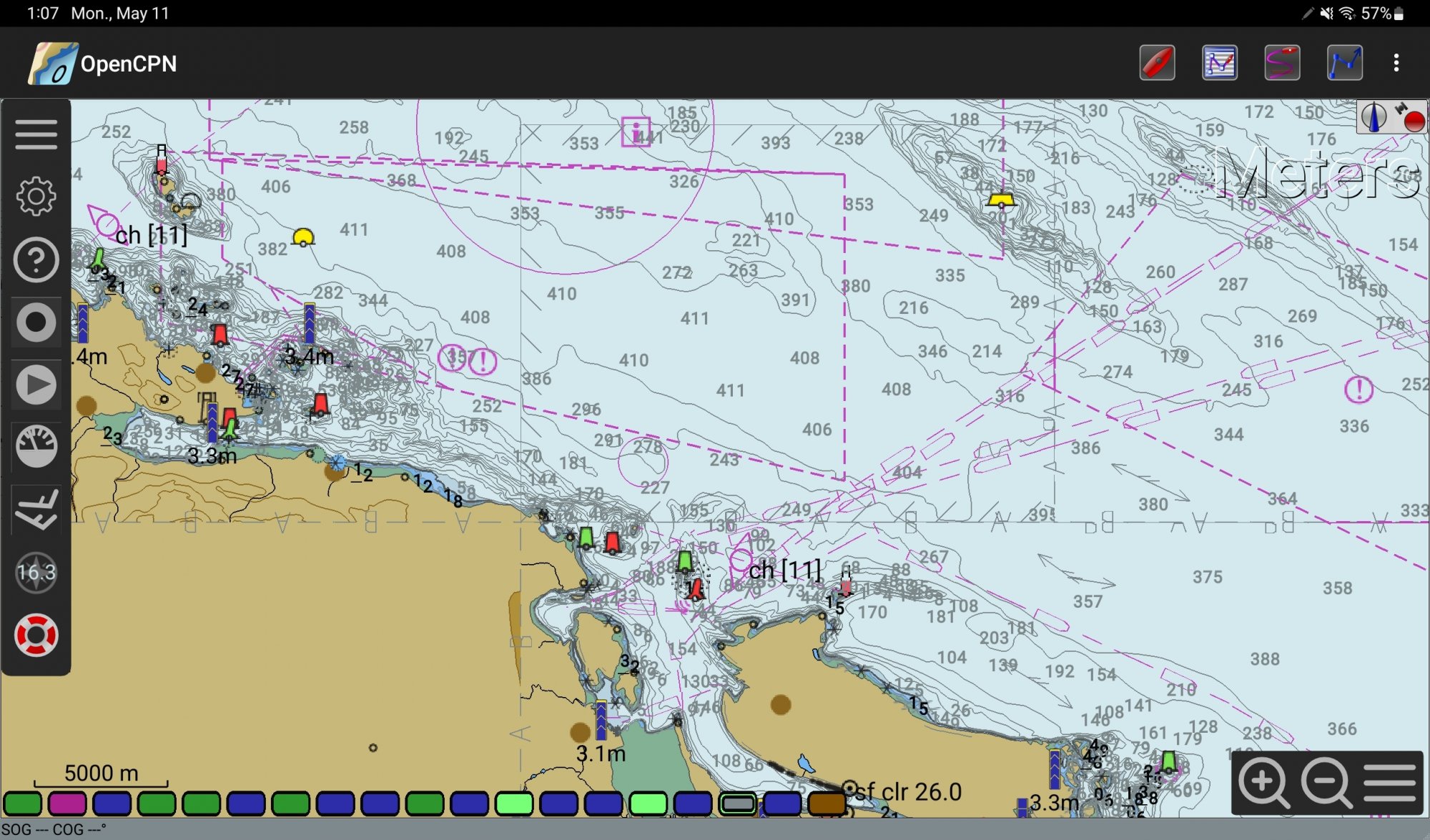Open the help question mark icon

(36, 260)
